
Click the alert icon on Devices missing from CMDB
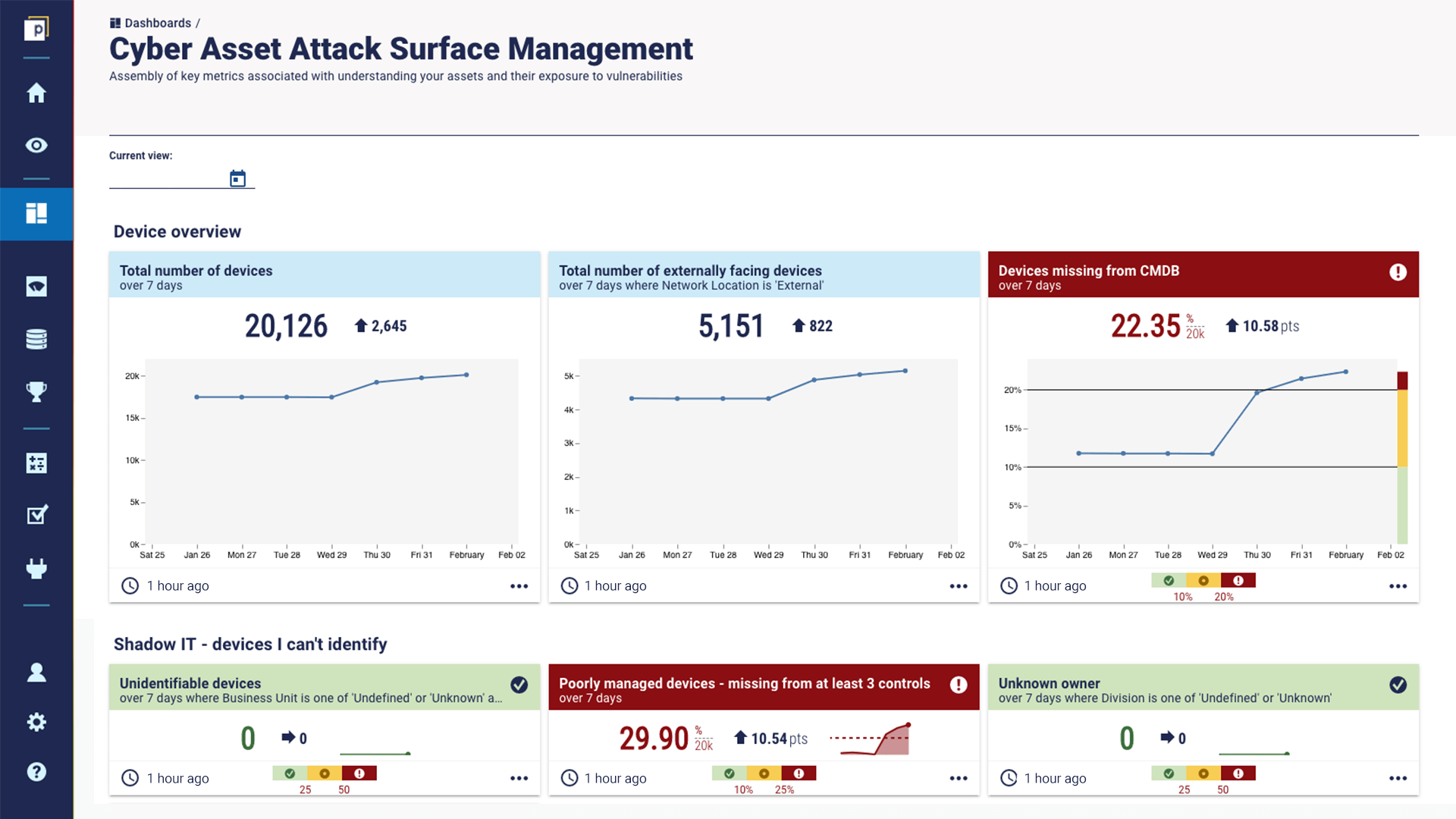(x=1398, y=273)
